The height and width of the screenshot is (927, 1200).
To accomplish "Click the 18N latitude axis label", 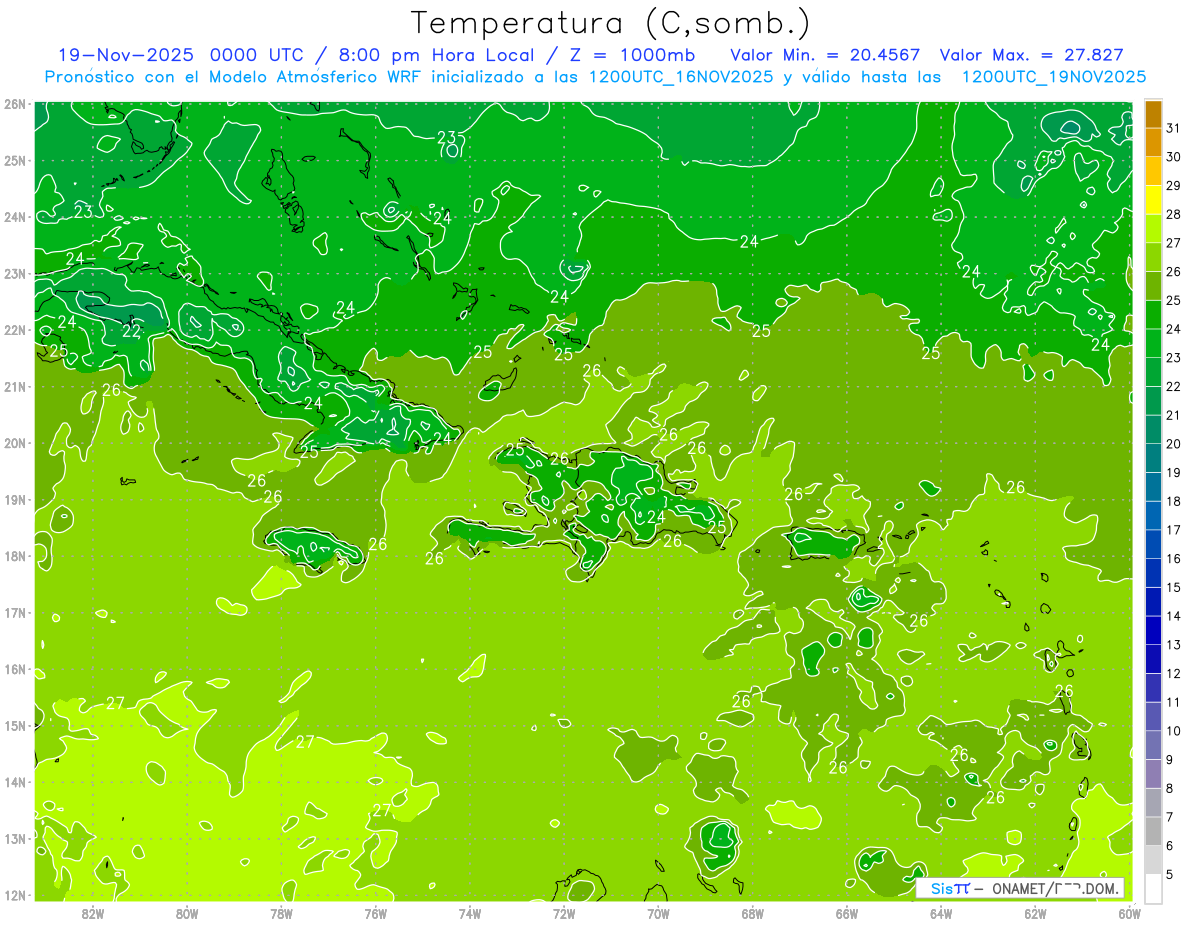I will (14, 555).
